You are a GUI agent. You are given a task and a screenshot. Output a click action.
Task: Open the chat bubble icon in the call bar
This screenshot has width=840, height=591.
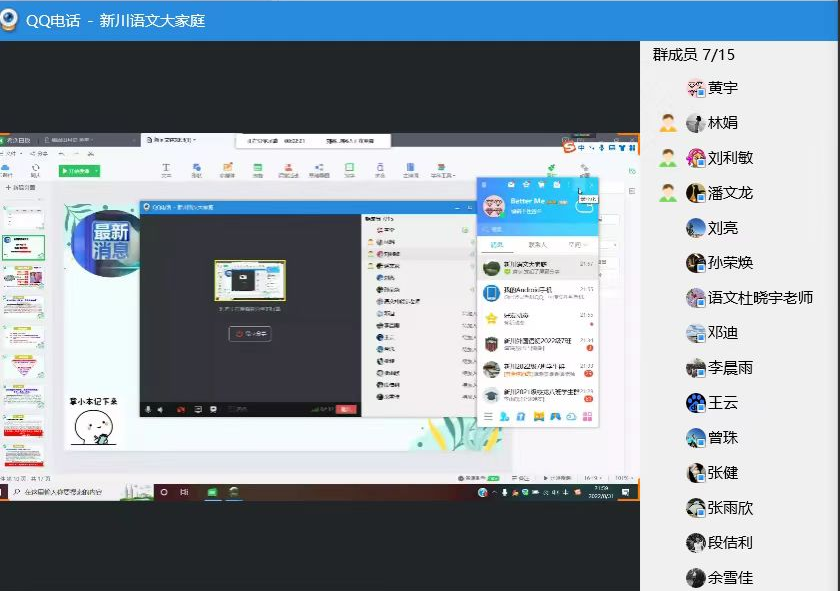pyautogui.click(x=213, y=409)
